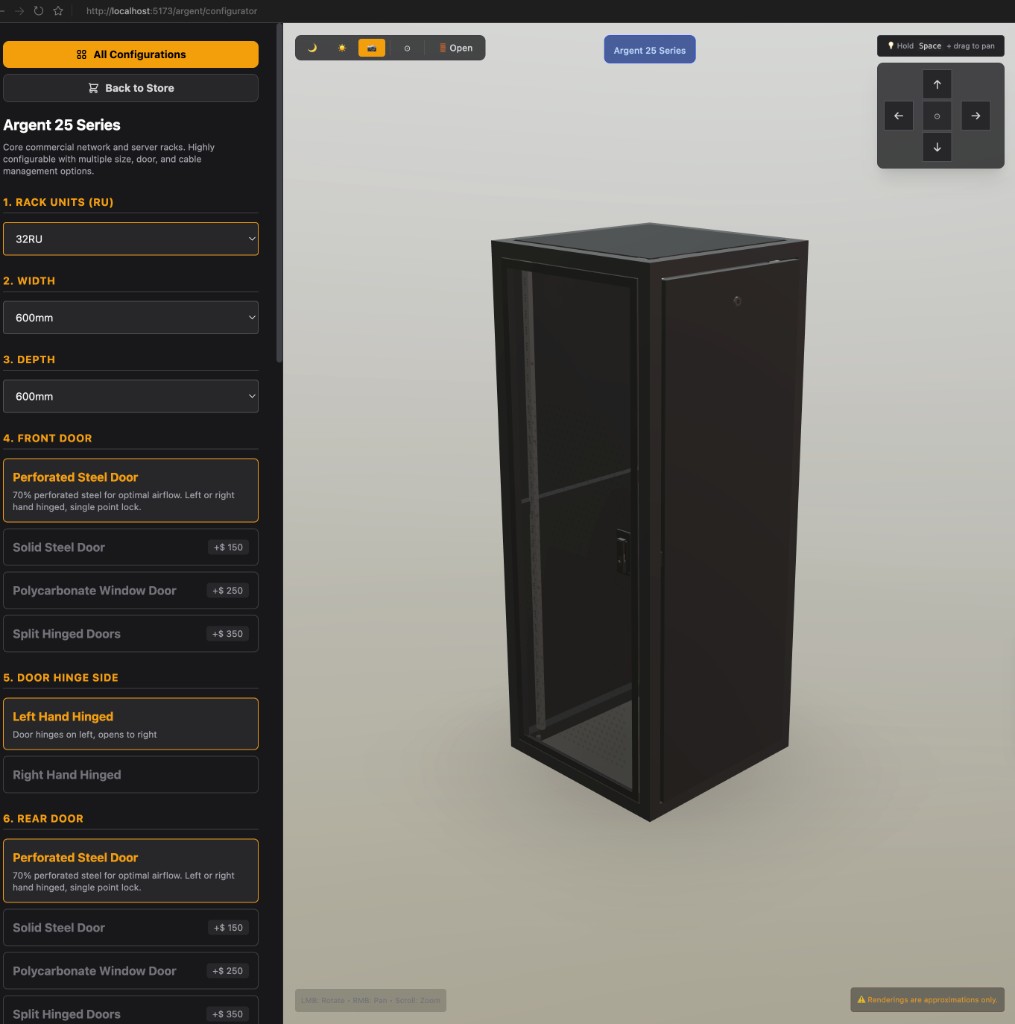
Task: Click the Argent 25 Series tab label
Action: [x=649, y=50]
